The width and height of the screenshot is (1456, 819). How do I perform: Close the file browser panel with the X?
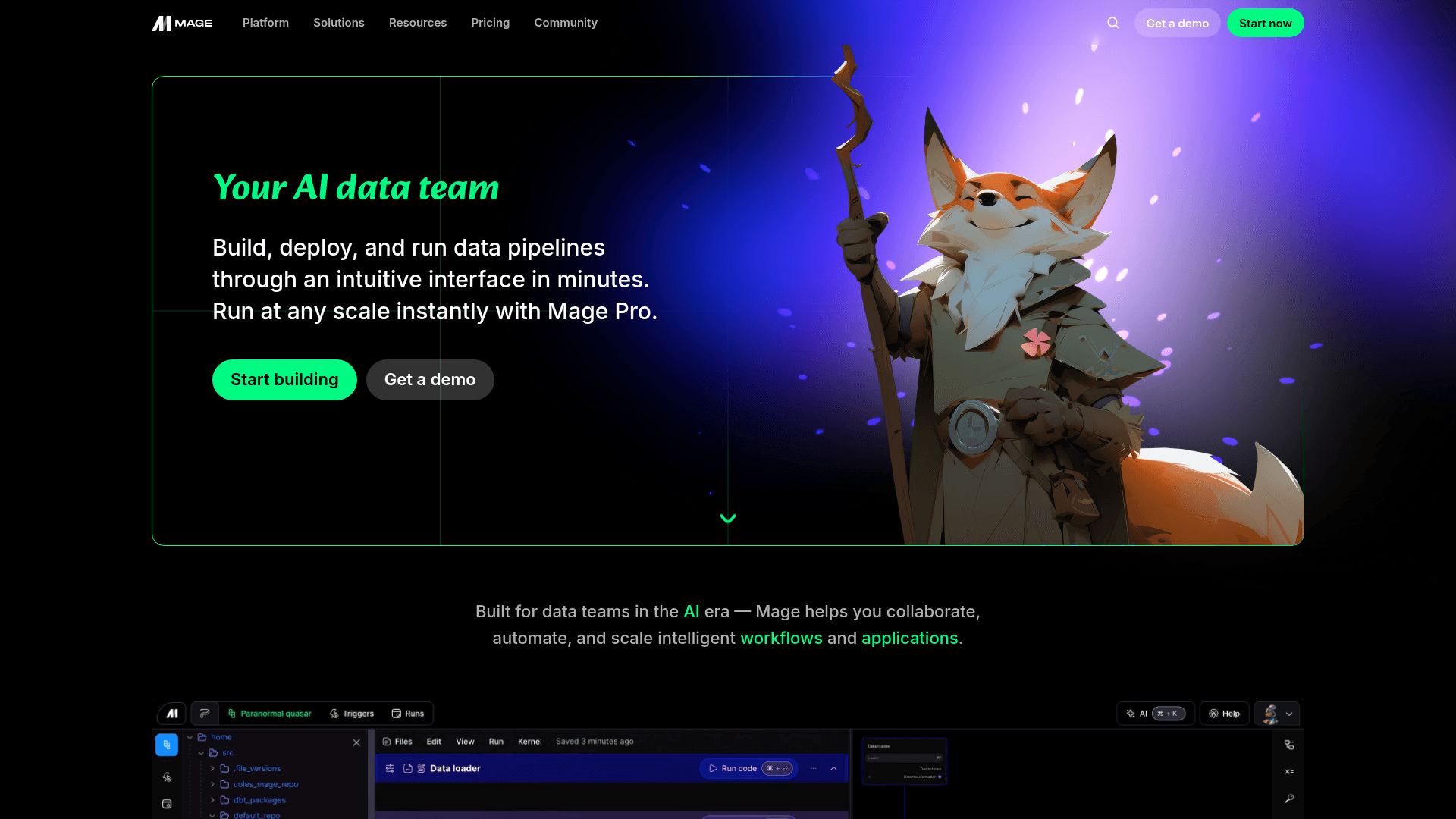pyautogui.click(x=356, y=742)
